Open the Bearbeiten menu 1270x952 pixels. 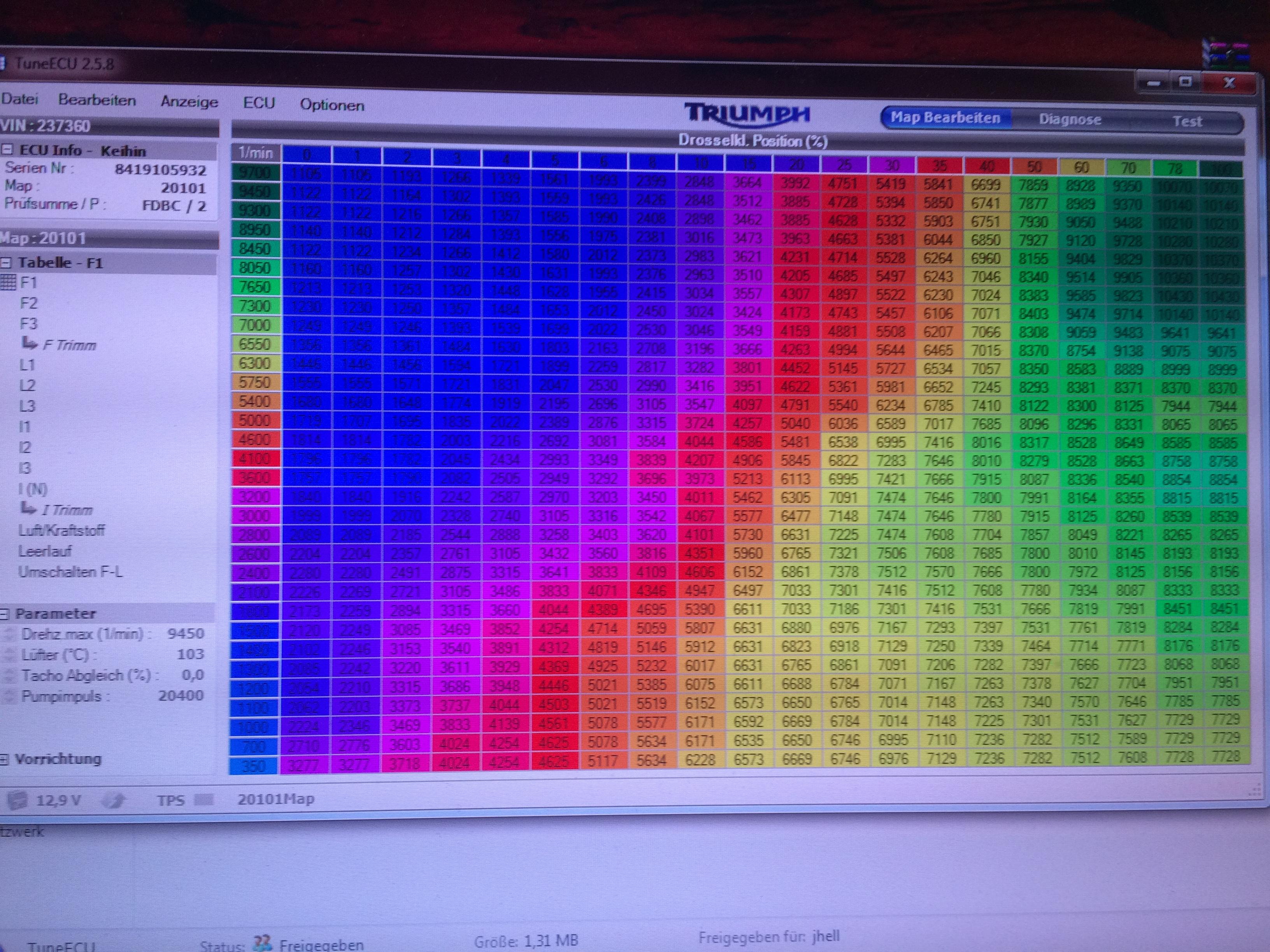tap(97, 100)
